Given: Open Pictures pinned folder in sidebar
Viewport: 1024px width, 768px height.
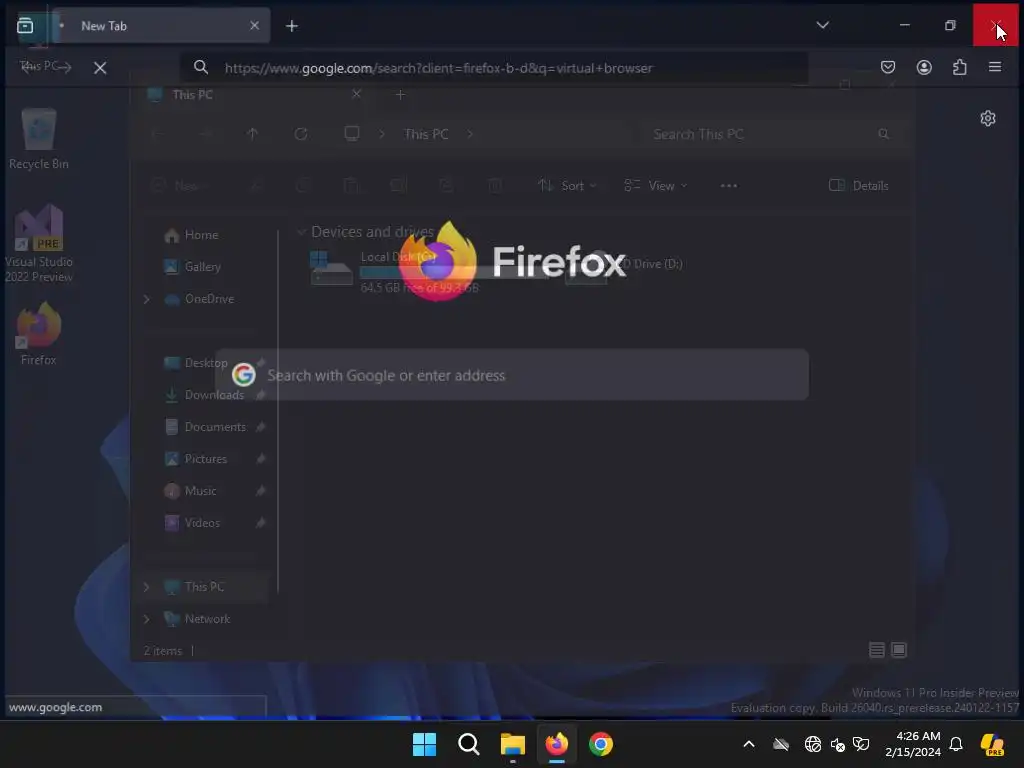Looking at the screenshot, I should 206,458.
